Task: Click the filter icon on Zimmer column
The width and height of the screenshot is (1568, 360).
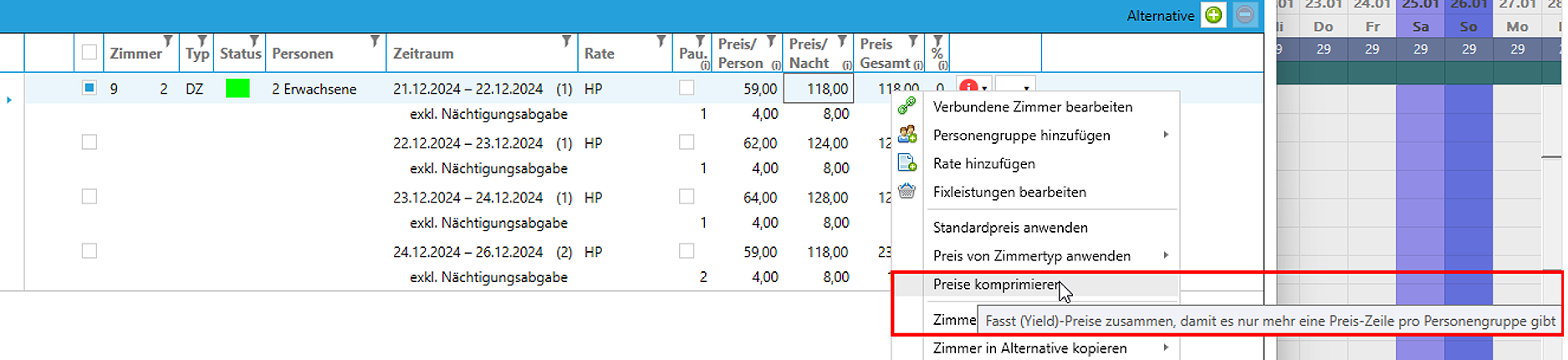Action: tap(168, 41)
